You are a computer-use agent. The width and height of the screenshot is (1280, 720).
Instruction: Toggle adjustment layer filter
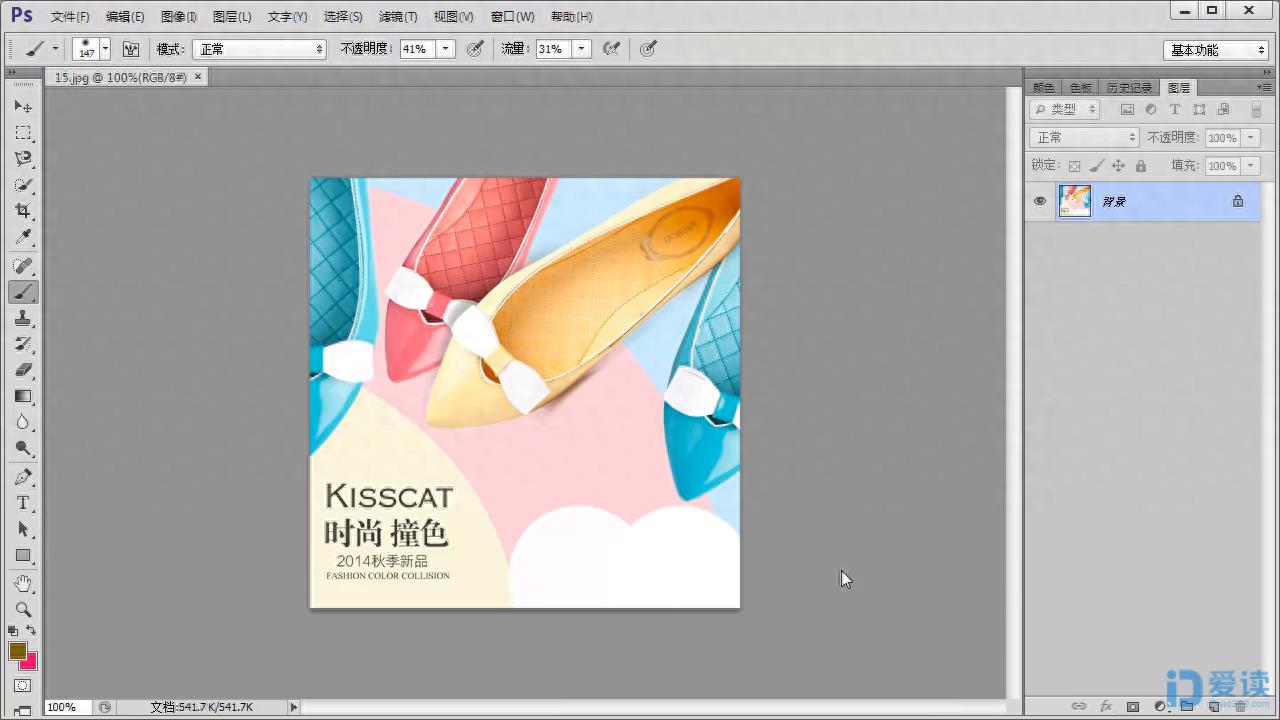(x=1151, y=110)
